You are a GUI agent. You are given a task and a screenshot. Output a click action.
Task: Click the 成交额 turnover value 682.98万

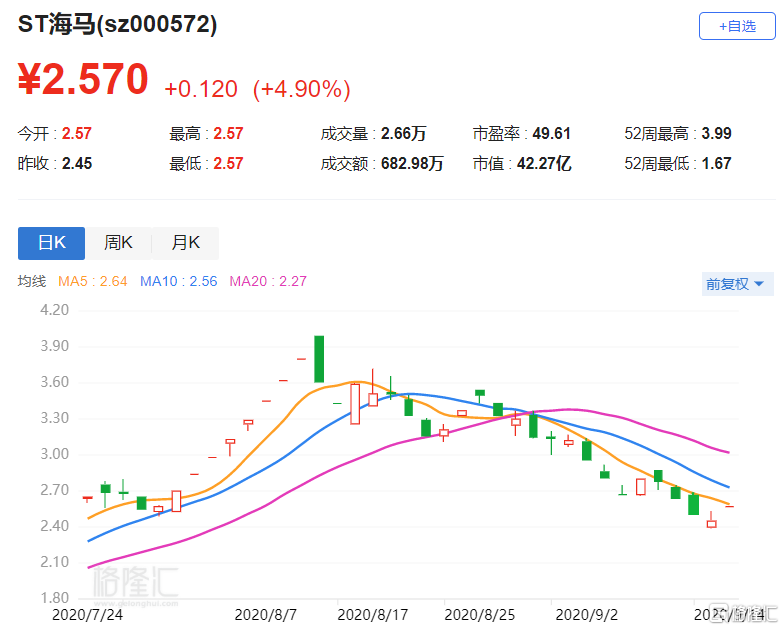pos(412,164)
